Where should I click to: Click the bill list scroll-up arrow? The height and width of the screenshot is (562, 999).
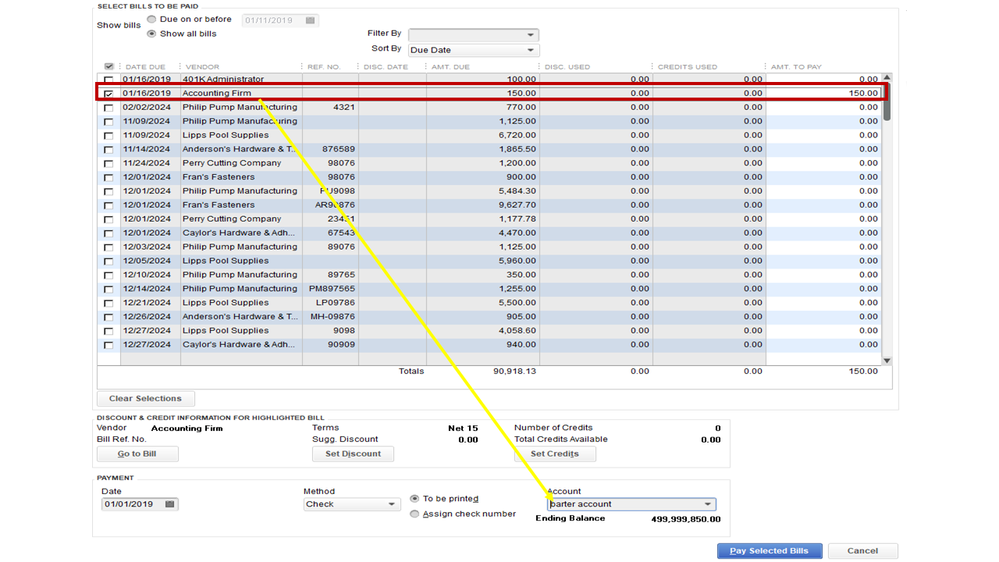(886, 78)
